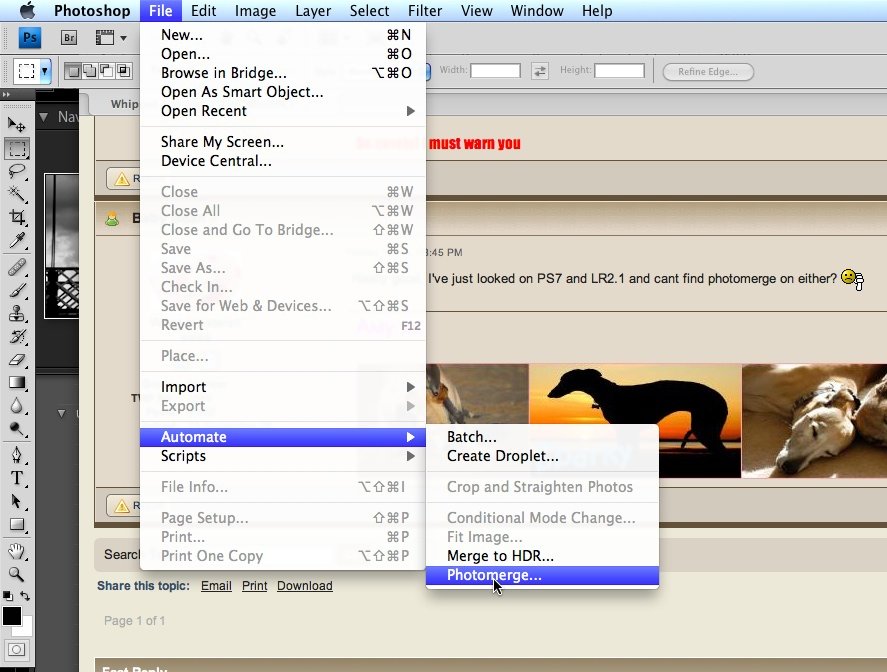Select the Type tool

click(16, 478)
